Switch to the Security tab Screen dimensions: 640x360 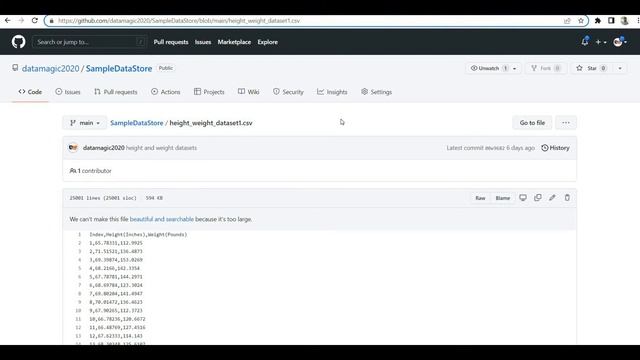288,92
